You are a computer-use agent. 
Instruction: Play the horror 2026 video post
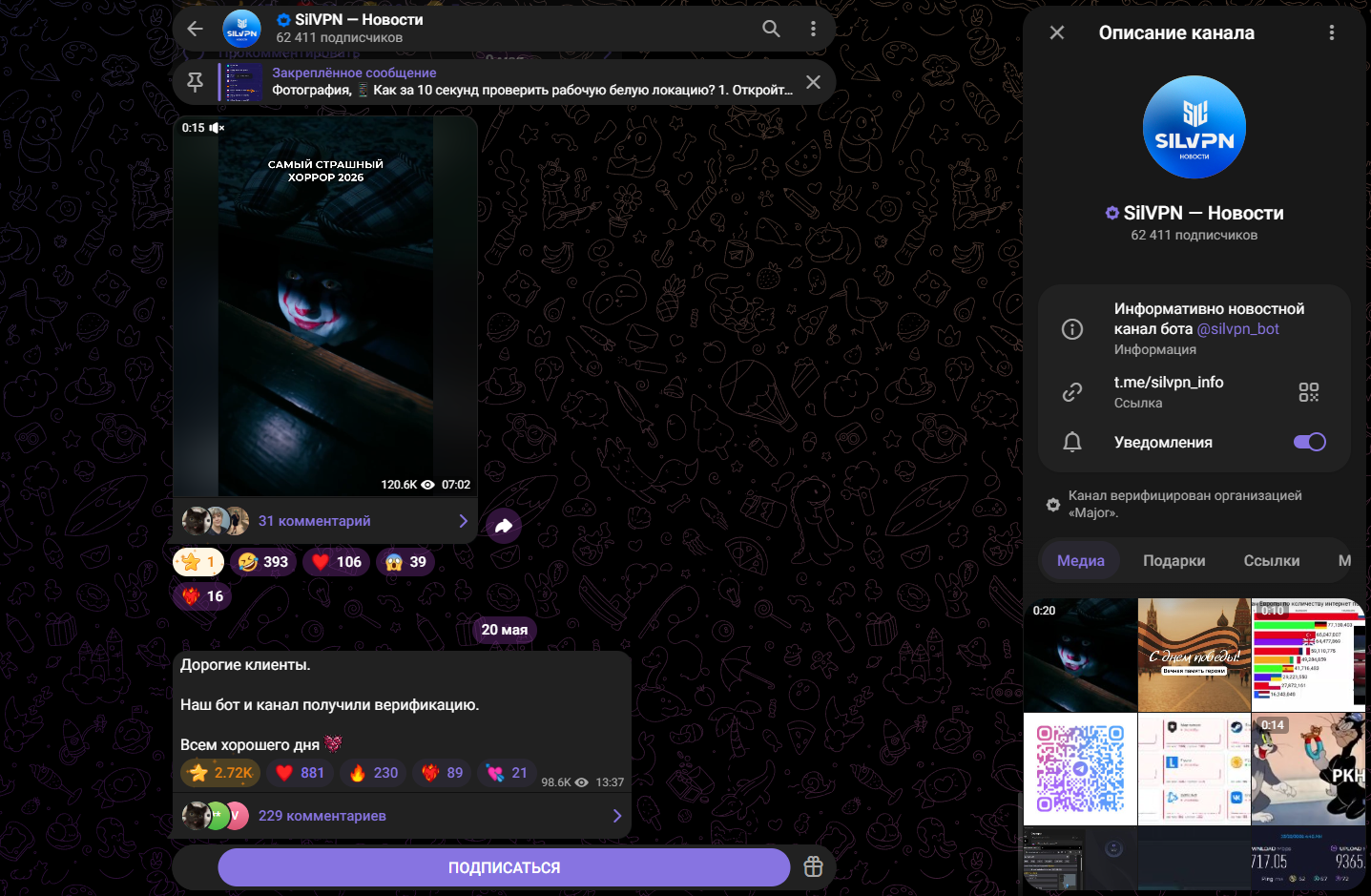325,305
